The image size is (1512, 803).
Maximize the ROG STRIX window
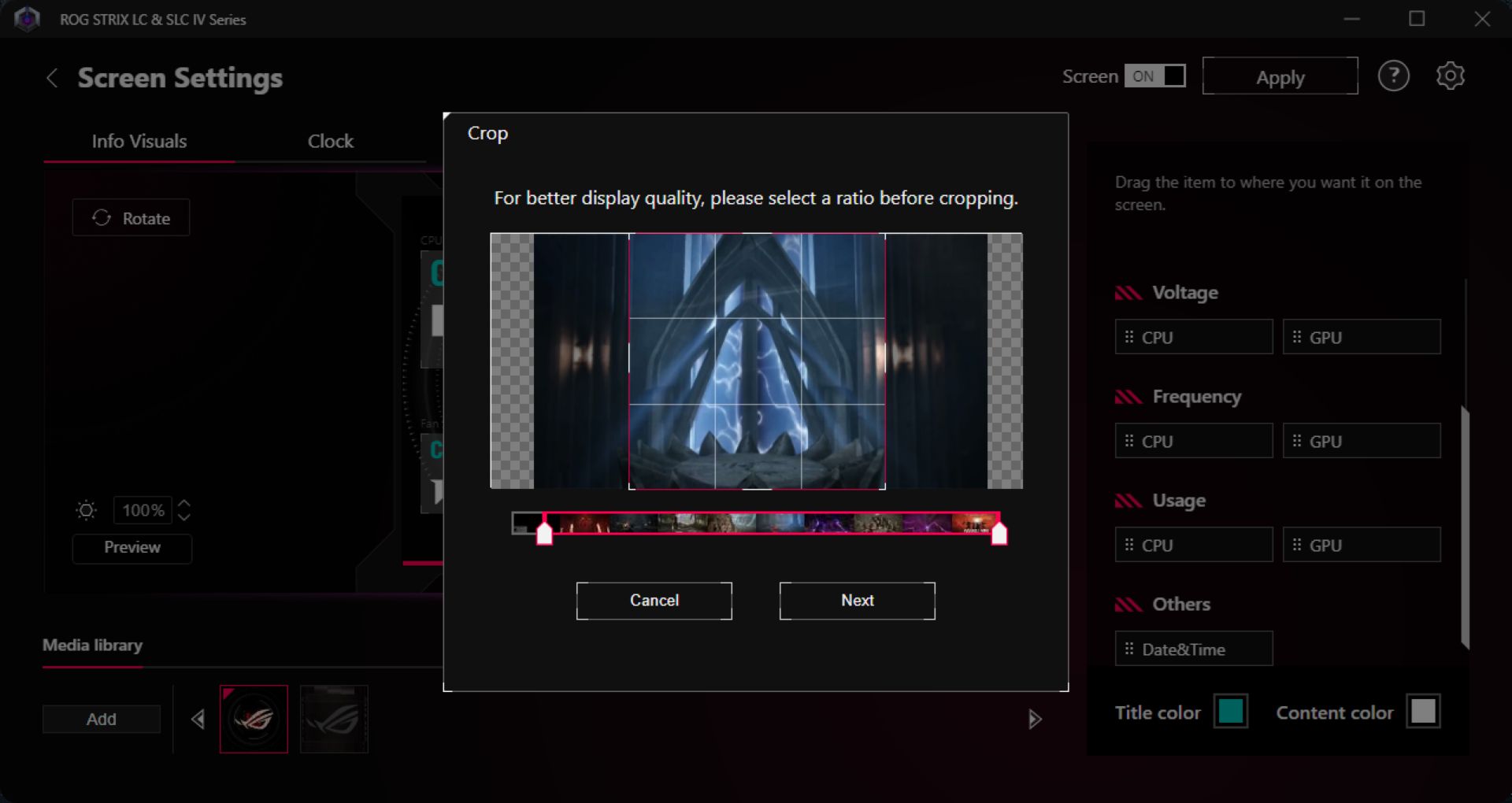tap(1417, 19)
